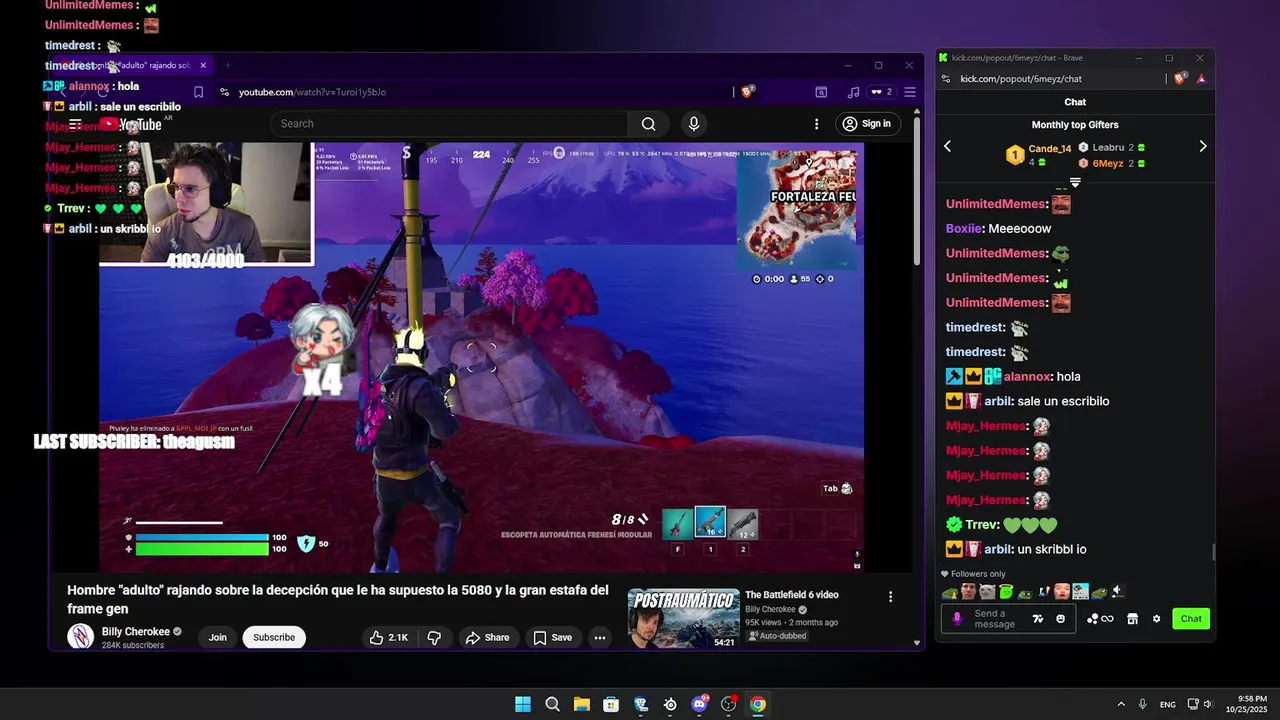Open Boxiie username in Kick chat
The image size is (1280, 720).
click(x=963, y=229)
